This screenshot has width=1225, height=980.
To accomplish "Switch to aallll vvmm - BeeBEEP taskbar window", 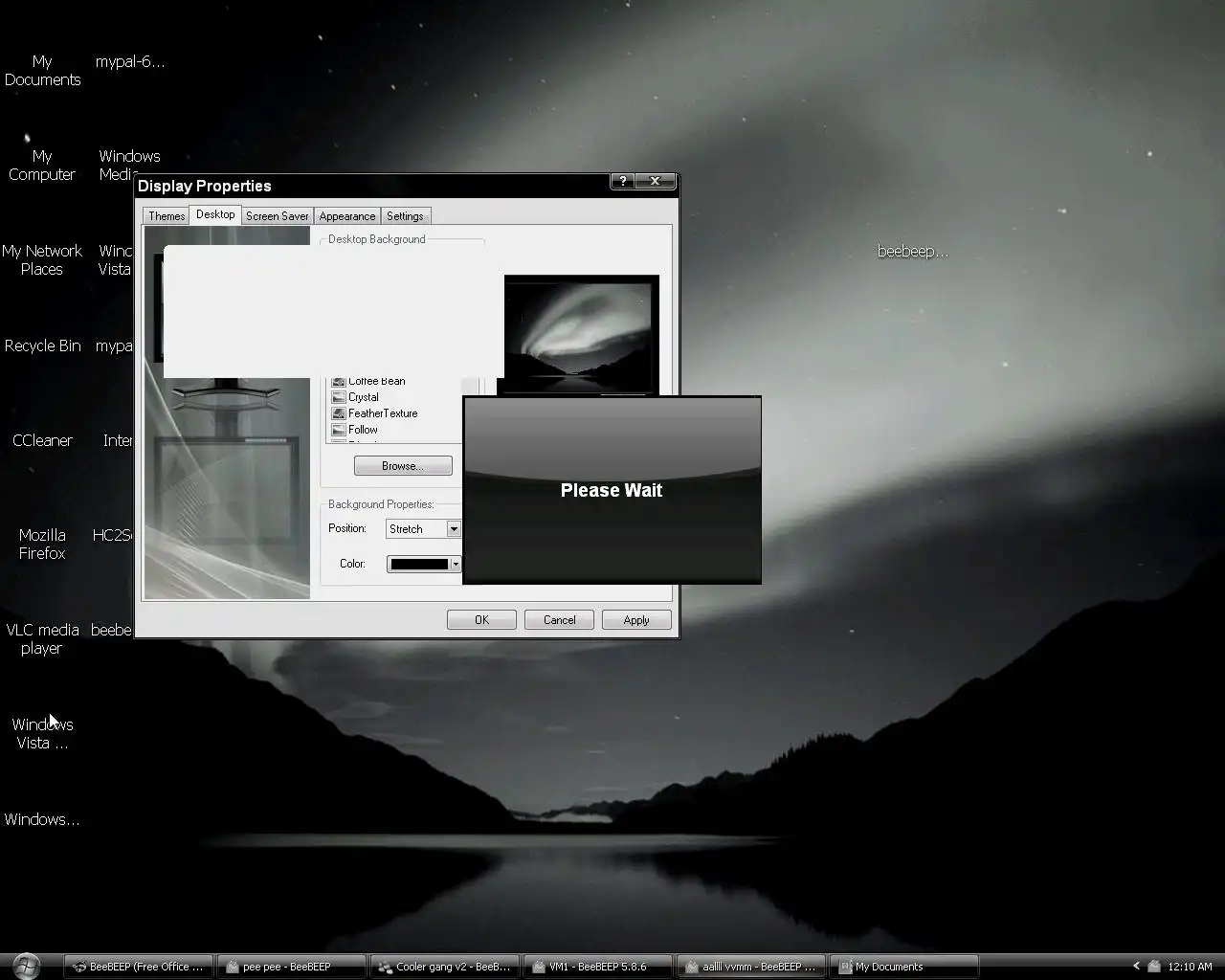I will (x=751, y=967).
